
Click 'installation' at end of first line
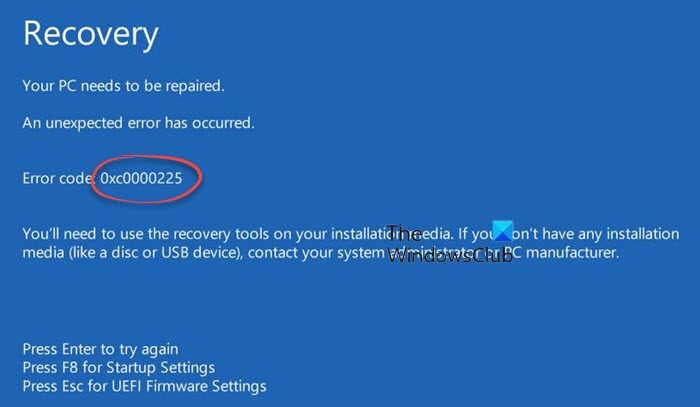point(643,234)
